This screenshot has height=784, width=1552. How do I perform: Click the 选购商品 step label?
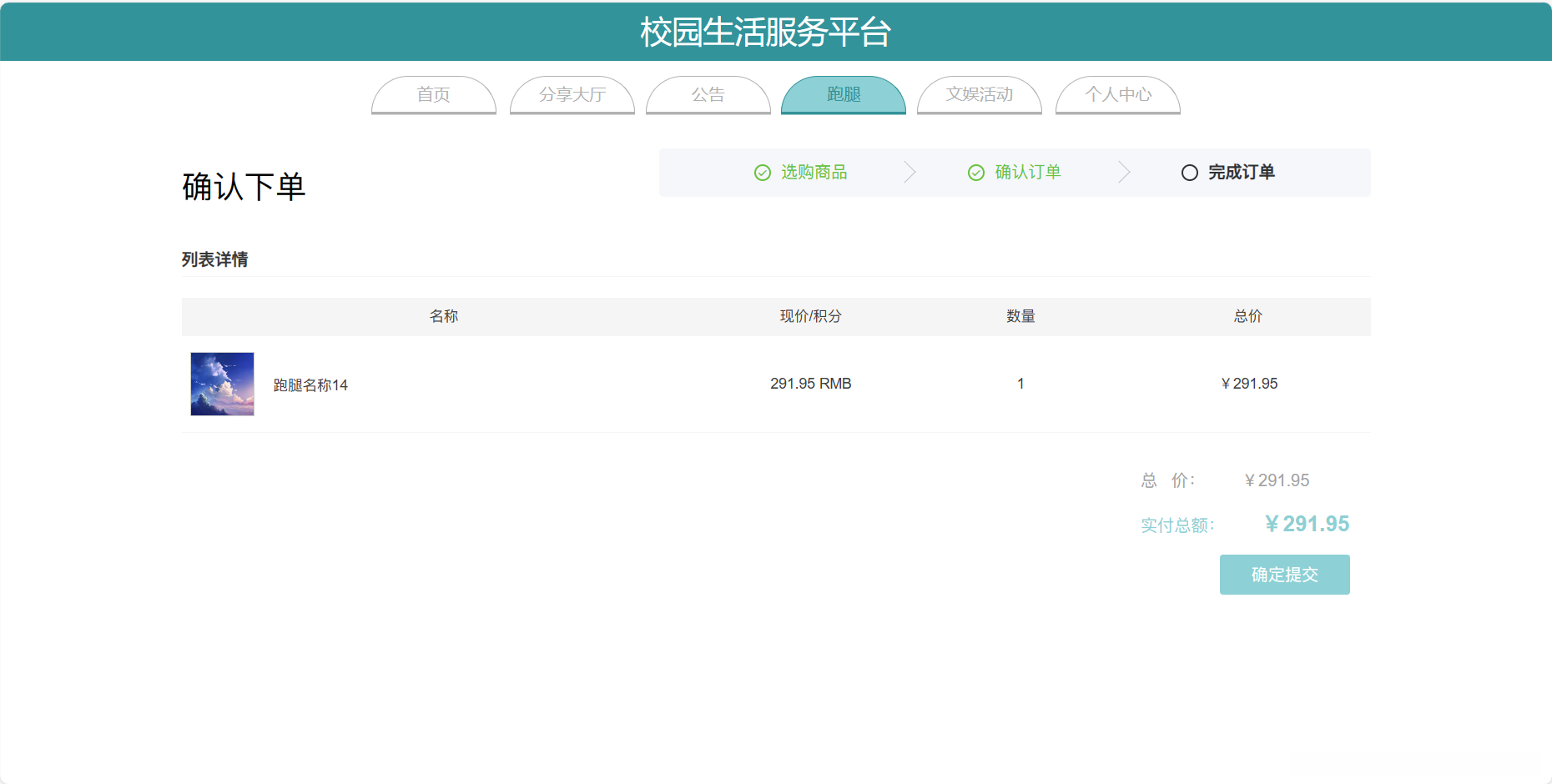pos(814,173)
